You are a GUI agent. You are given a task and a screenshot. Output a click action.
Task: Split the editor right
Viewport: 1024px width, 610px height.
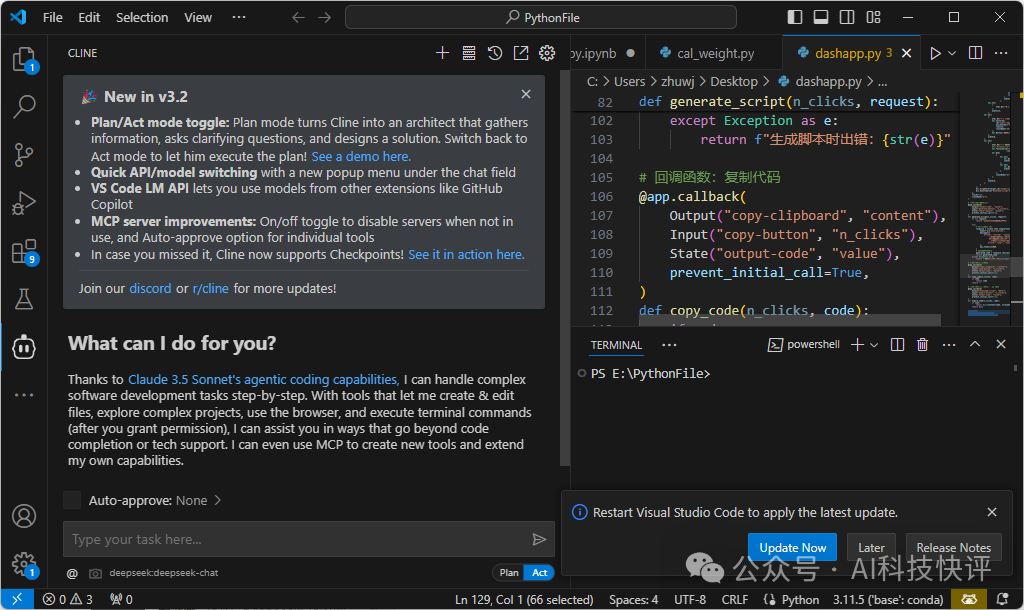(975, 53)
